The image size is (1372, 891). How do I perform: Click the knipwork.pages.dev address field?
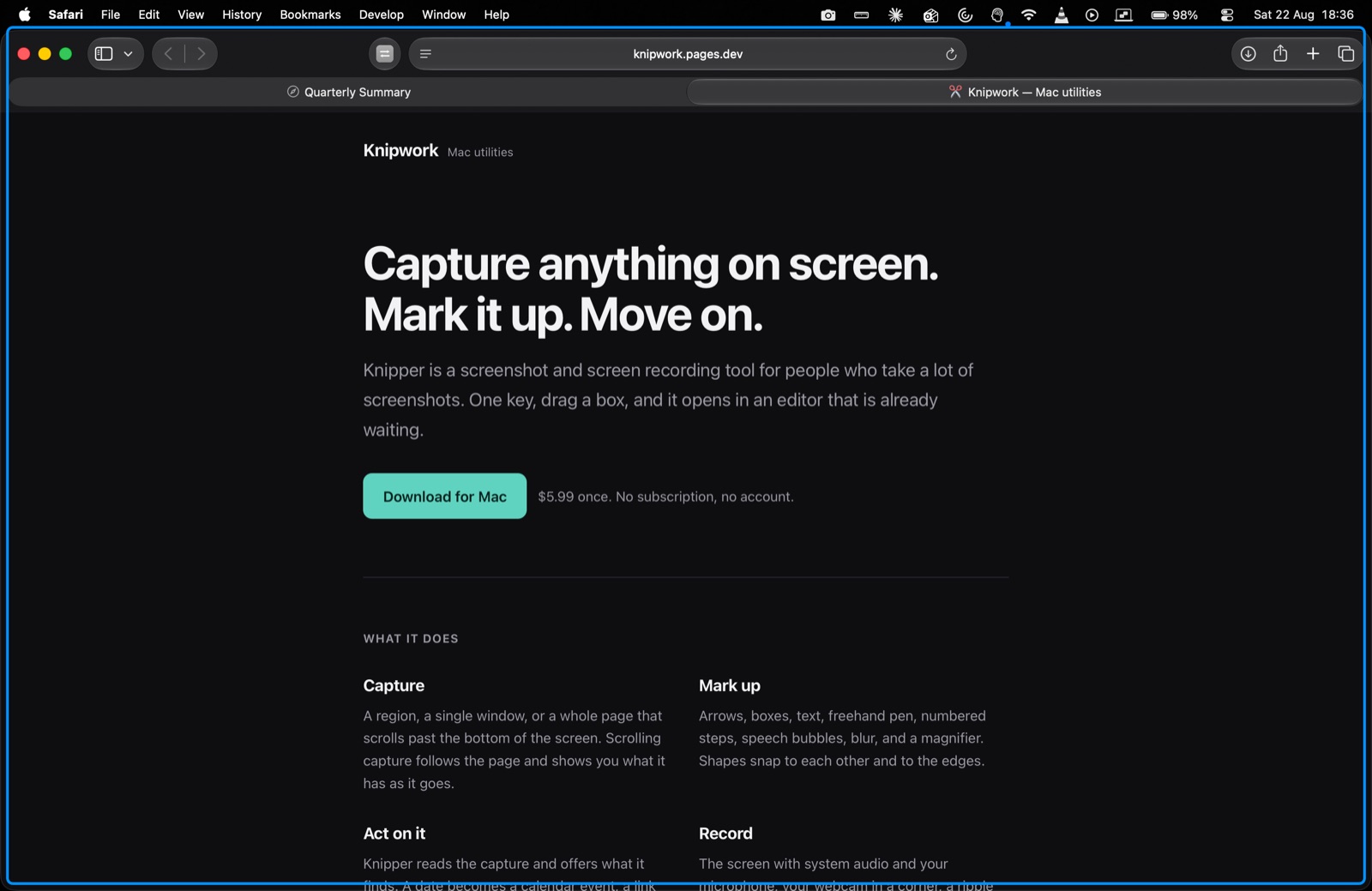[x=688, y=54]
